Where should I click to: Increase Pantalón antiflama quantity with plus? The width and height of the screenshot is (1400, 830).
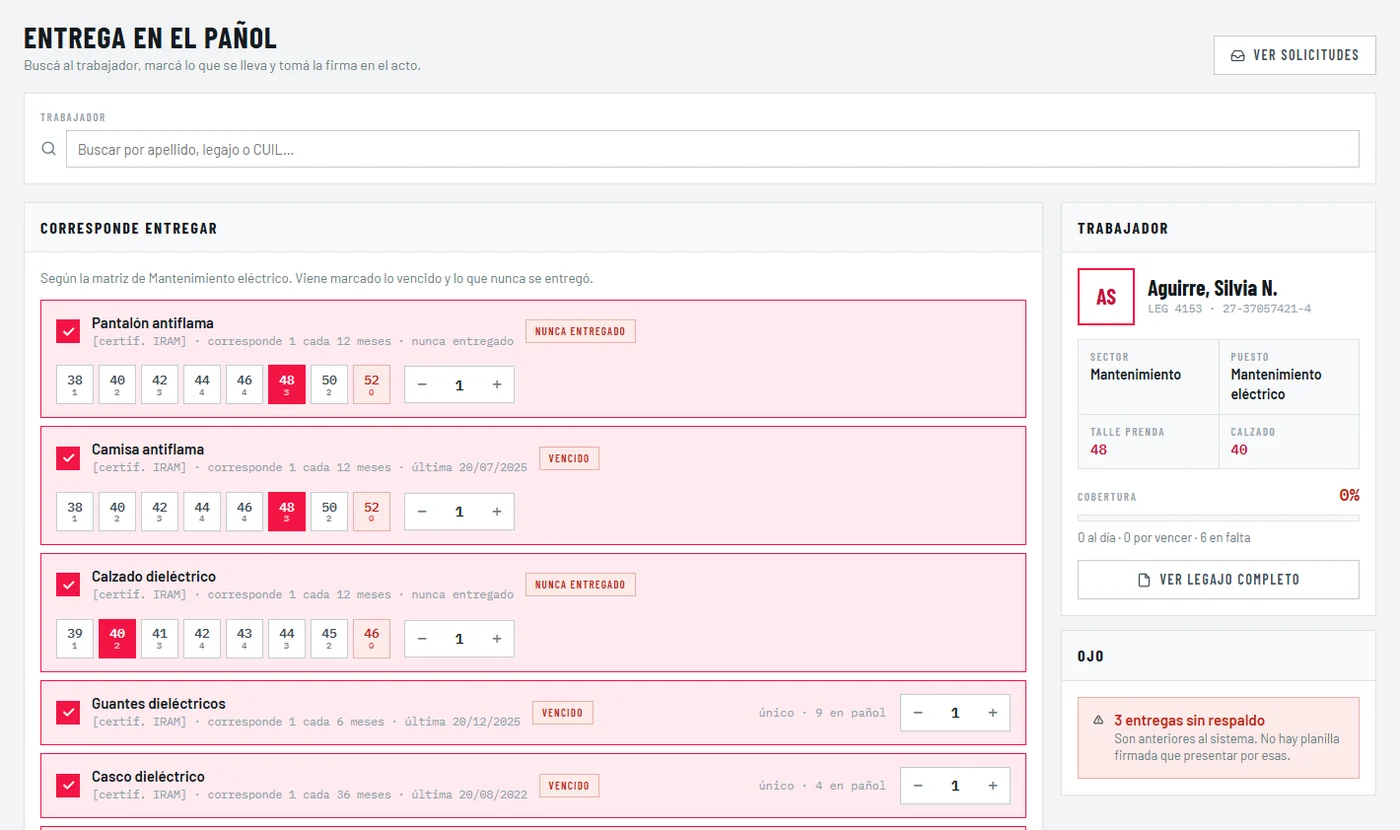click(x=497, y=385)
